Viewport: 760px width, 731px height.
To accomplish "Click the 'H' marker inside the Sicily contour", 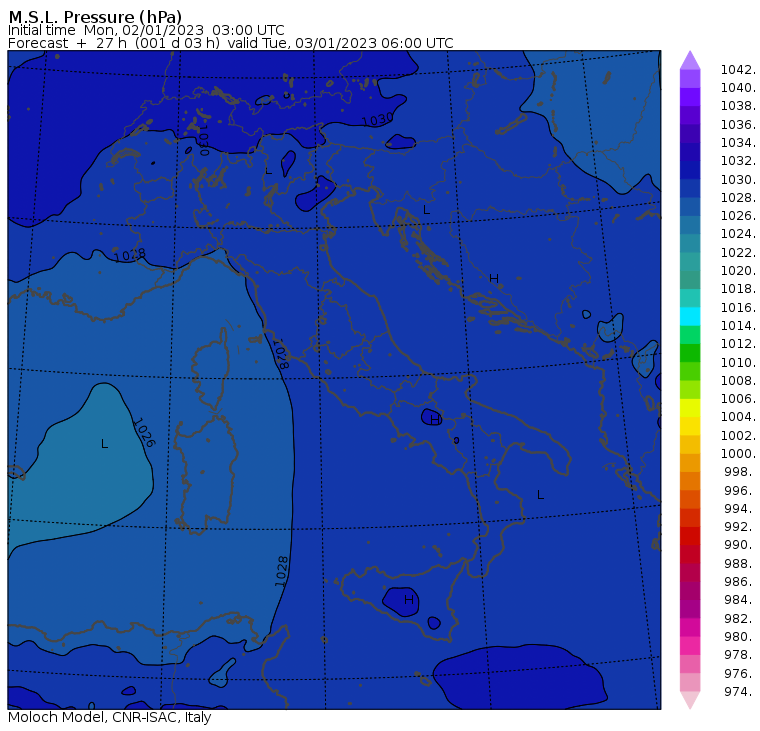I will pyautogui.click(x=409, y=600).
